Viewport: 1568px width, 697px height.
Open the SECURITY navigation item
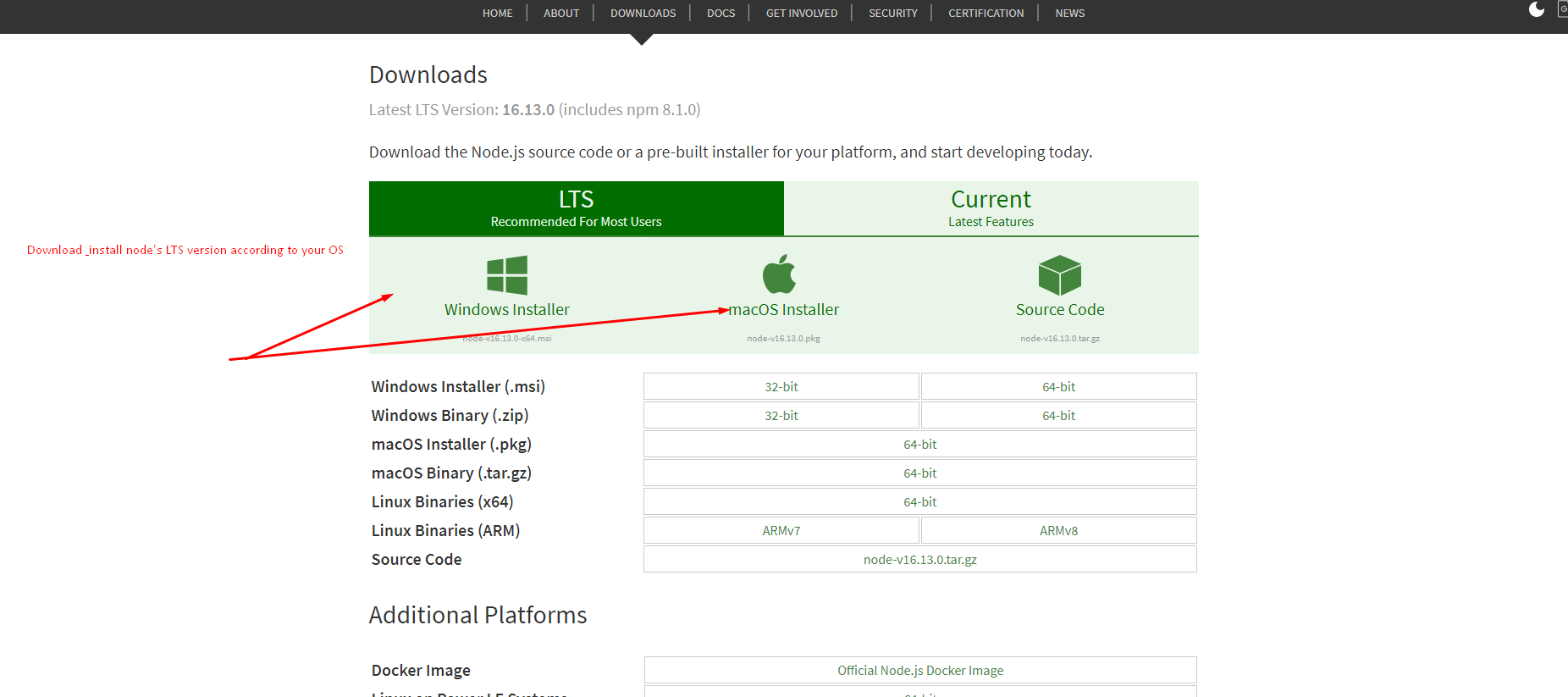click(892, 14)
